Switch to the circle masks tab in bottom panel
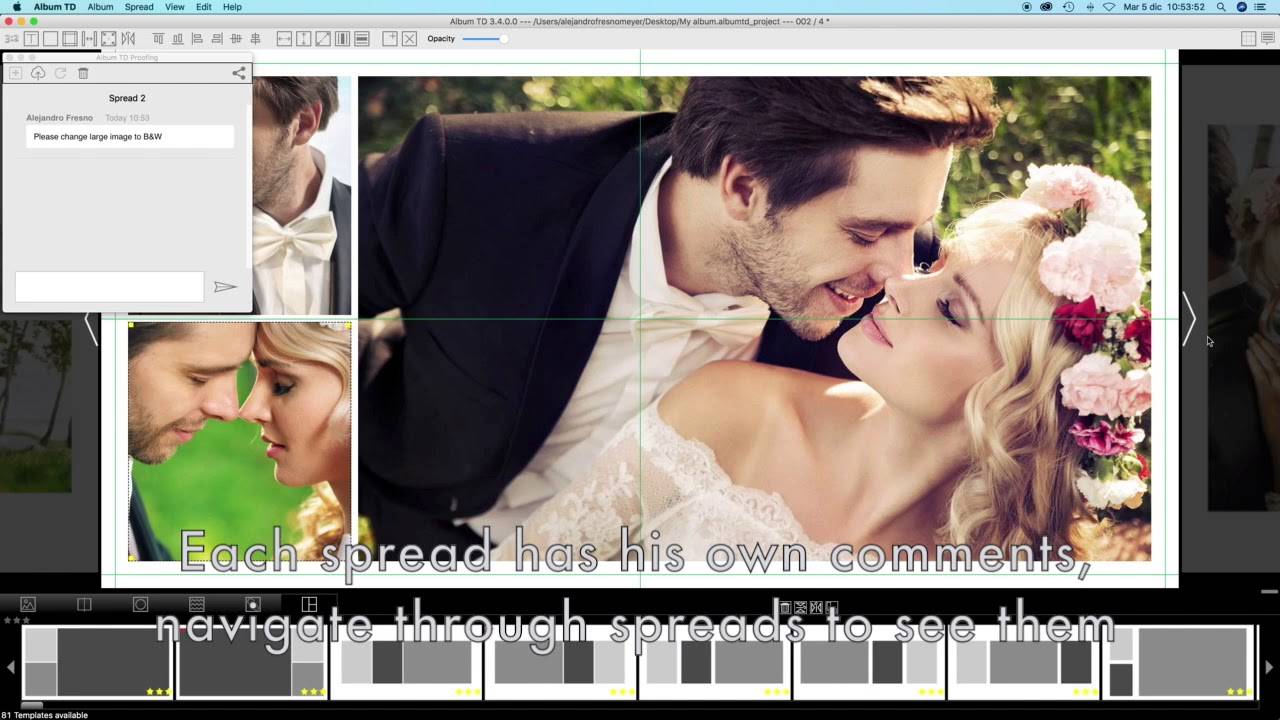Image resolution: width=1280 pixels, height=720 pixels. tap(140, 604)
